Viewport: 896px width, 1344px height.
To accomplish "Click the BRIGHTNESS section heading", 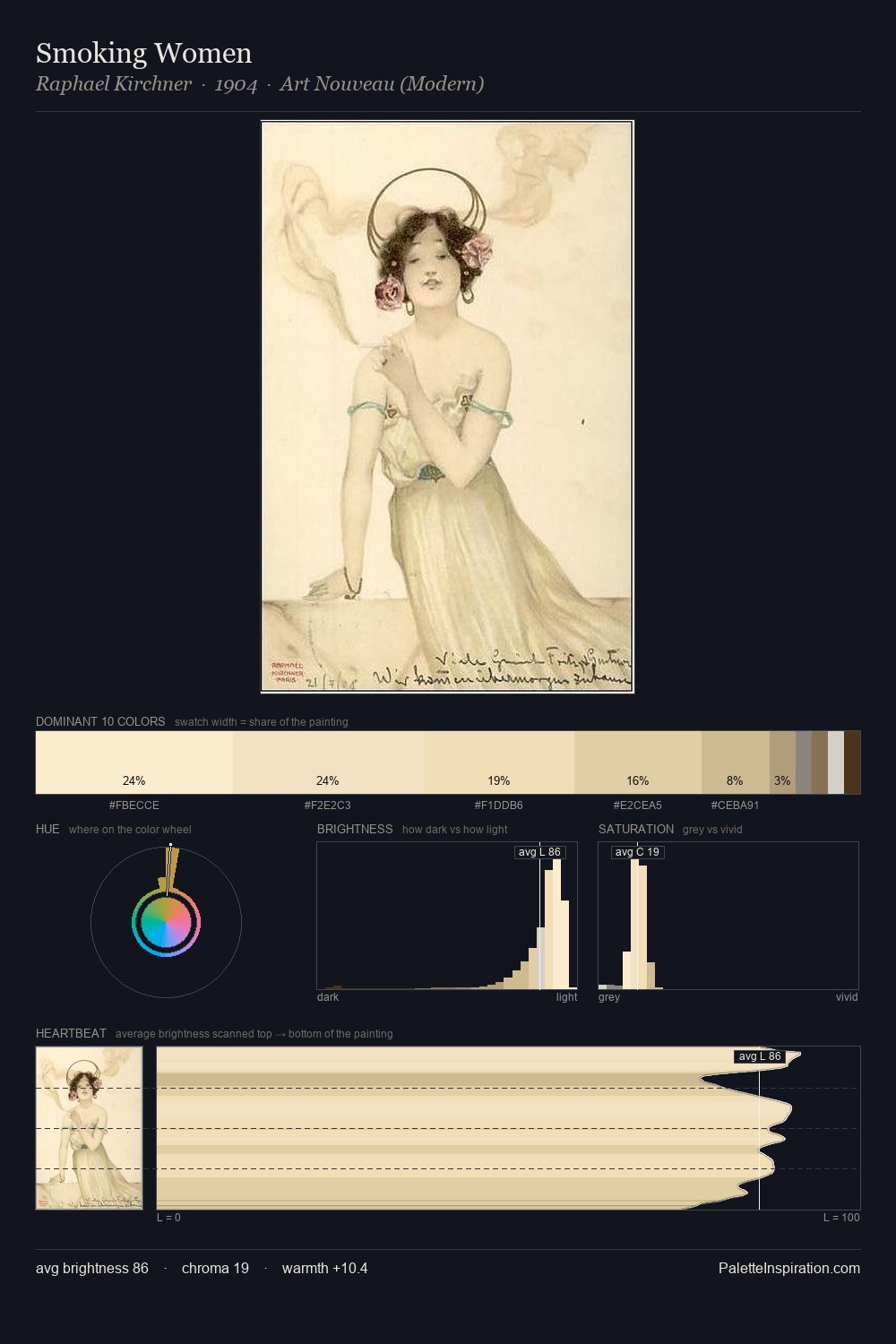I will (355, 829).
